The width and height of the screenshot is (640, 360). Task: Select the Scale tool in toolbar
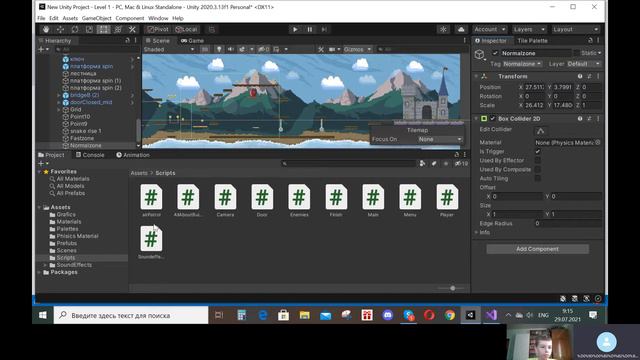click(x=89, y=29)
